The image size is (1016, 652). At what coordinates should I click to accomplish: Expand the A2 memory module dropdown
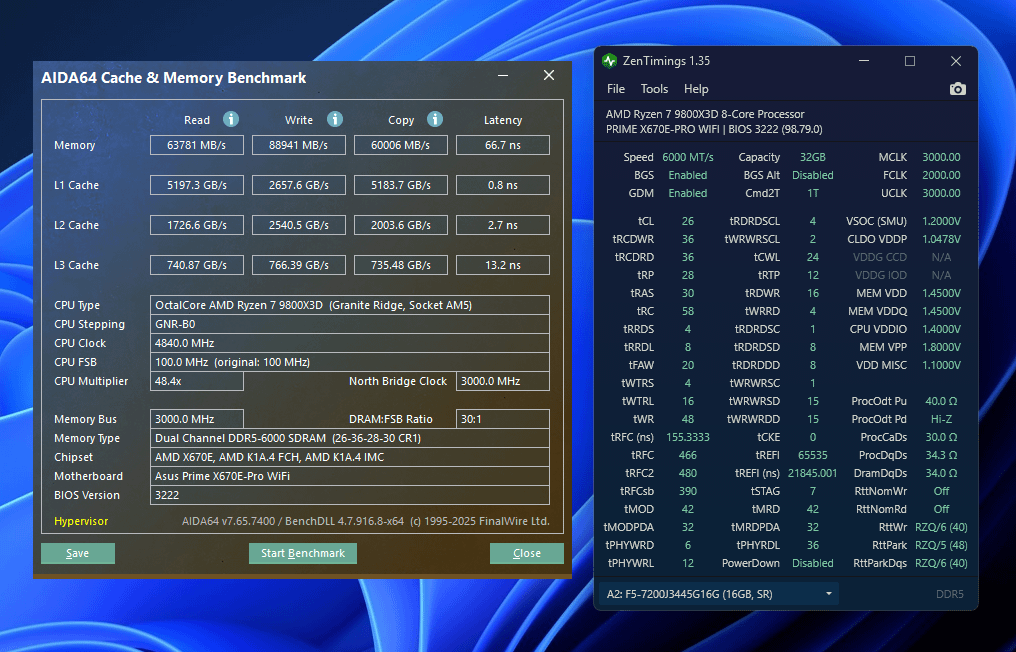coord(719,594)
